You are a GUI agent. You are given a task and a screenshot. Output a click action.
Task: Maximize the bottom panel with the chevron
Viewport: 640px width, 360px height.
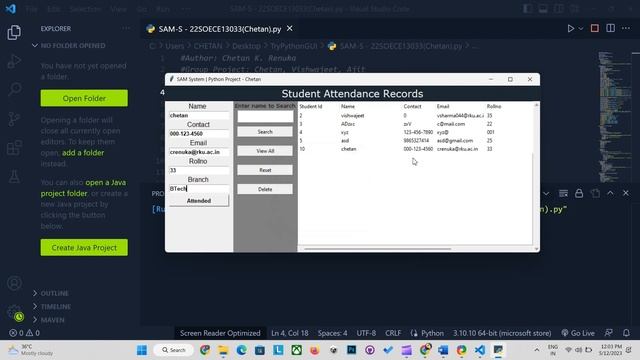[611, 193]
